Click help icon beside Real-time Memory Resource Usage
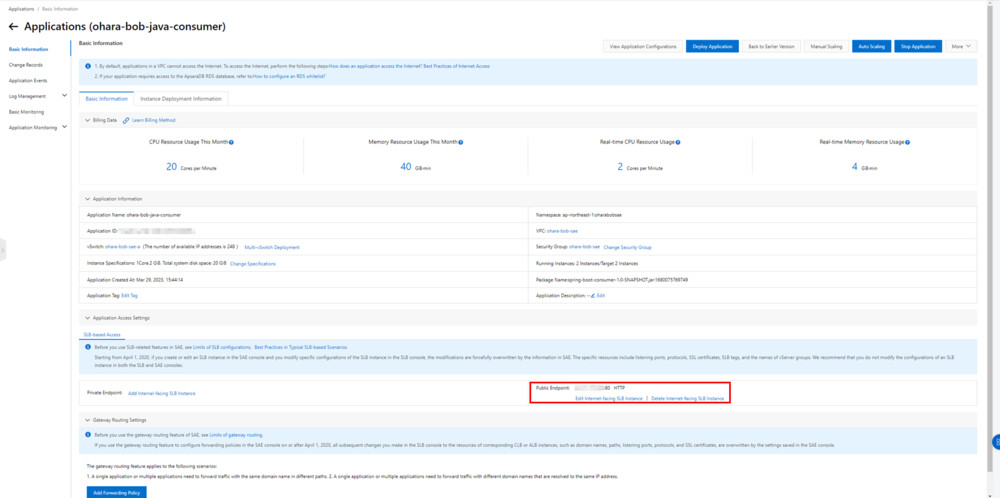The height and width of the screenshot is (498, 1000). [x=907, y=143]
